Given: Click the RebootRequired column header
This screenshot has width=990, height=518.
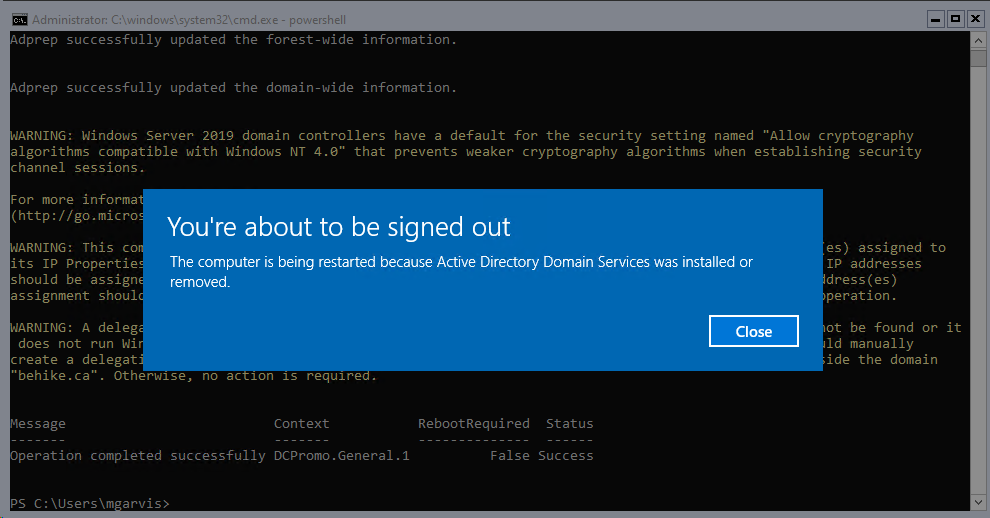Looking at the screenshot, I should point(473,424).
